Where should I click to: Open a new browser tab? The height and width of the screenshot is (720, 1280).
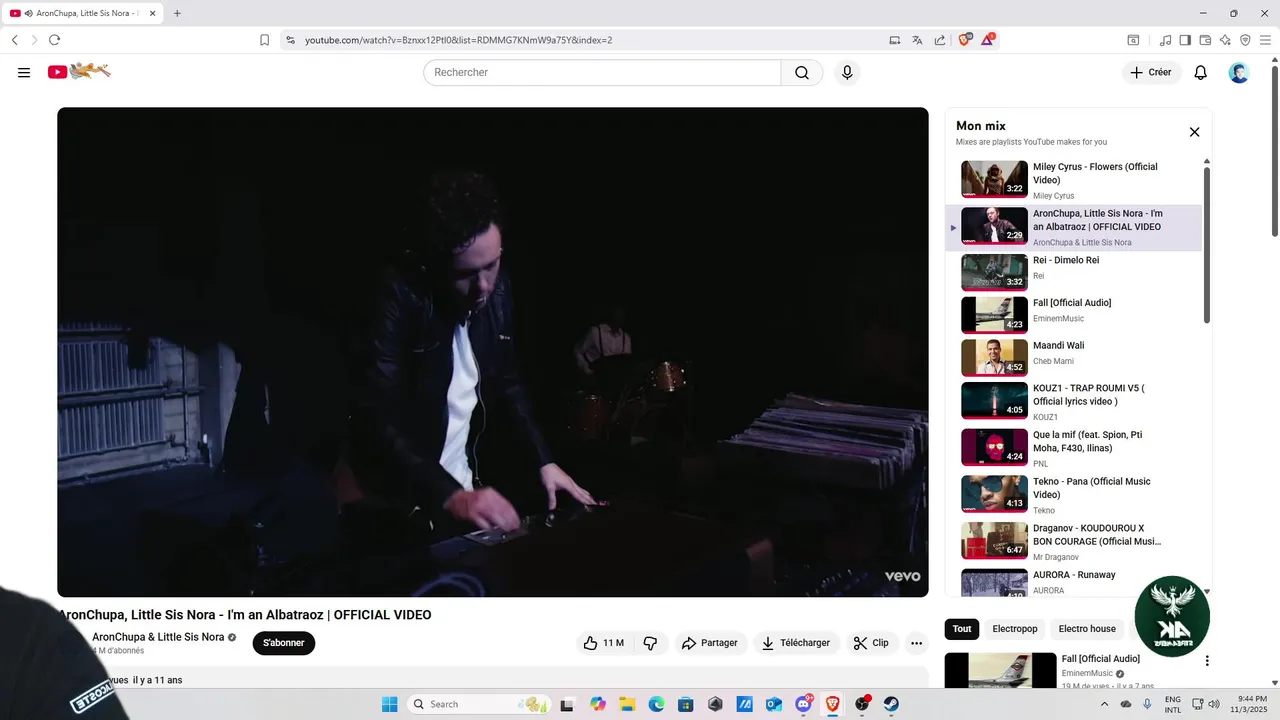(177, 13)
